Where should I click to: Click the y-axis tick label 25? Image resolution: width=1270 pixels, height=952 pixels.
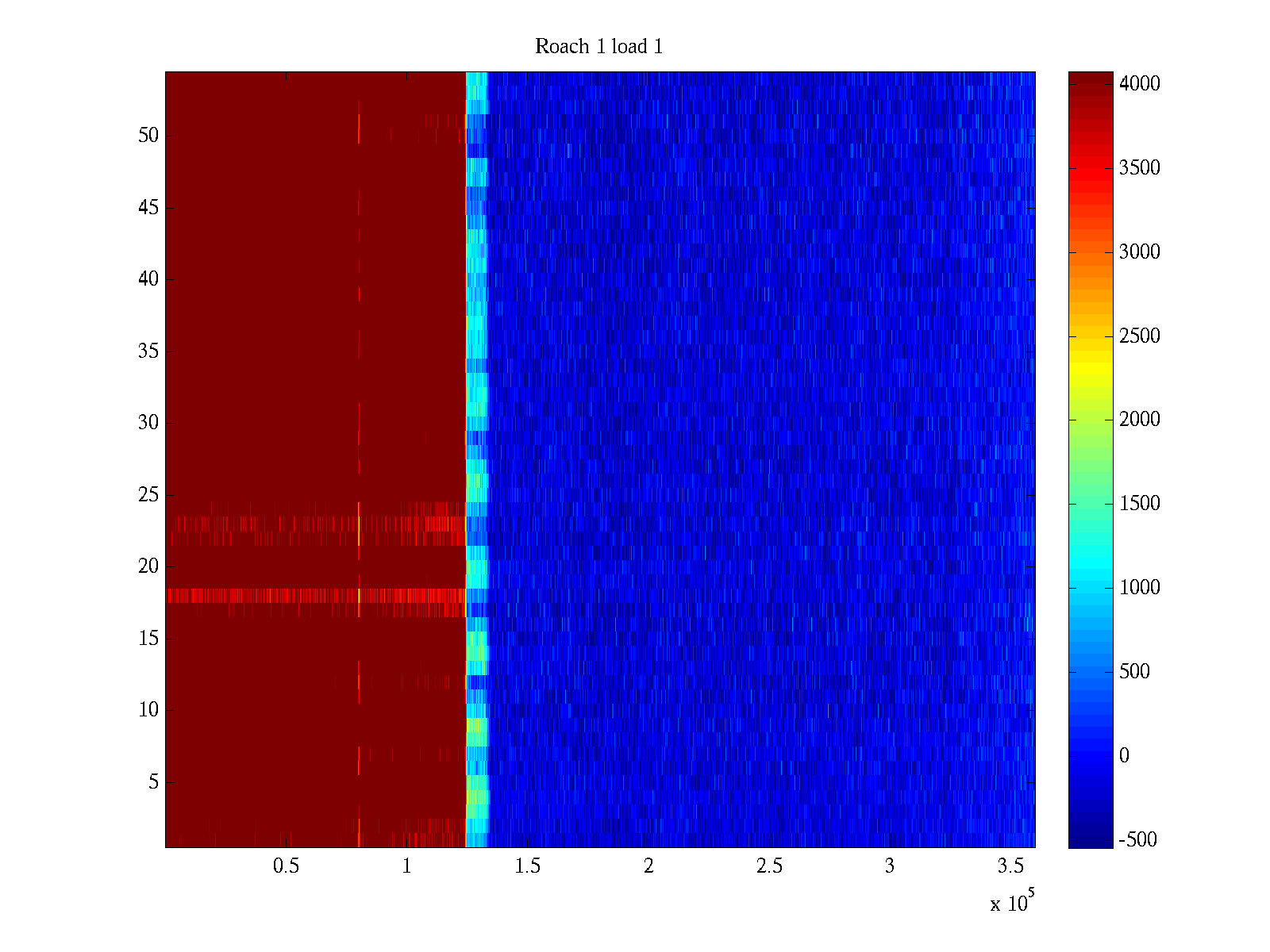point(148,495)
